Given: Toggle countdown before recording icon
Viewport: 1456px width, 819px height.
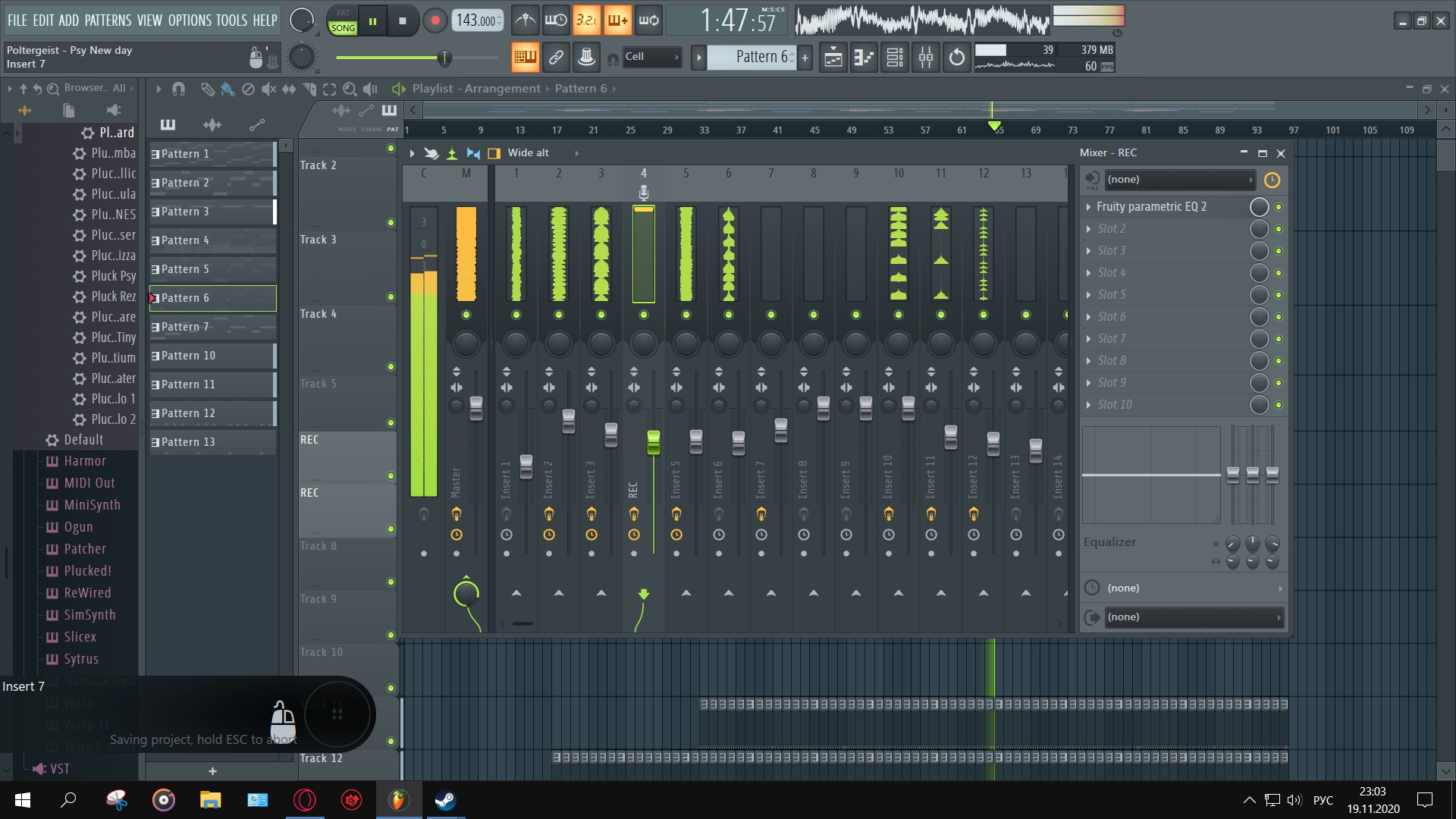Looking at the screenshot, I should [586, 20].
